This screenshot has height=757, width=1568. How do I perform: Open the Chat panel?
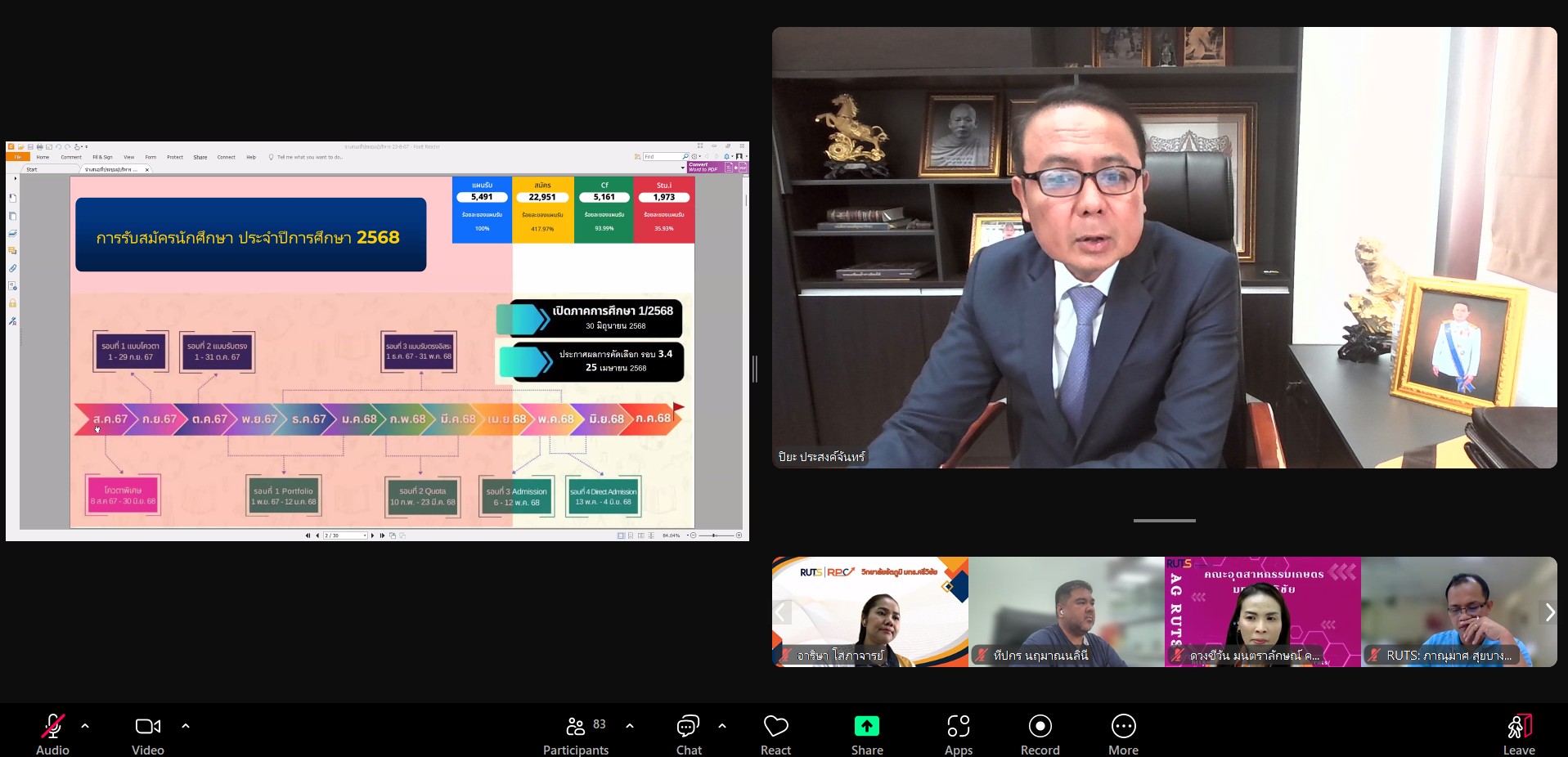tap(689, 734)
